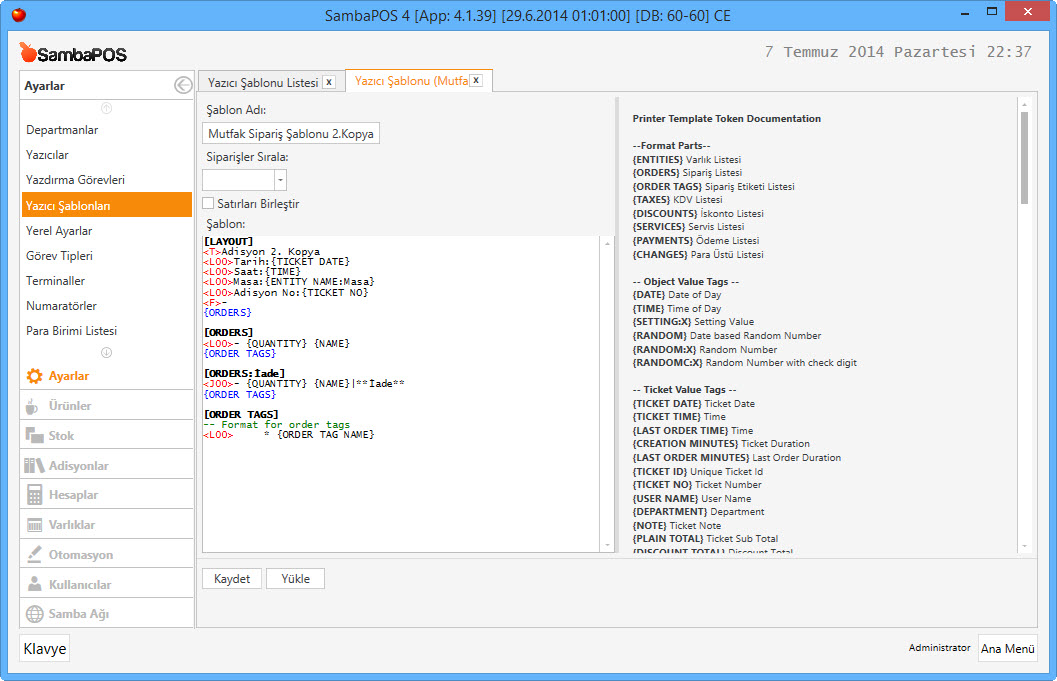
Task: Click the Şablon Adı text field
Action: [291, 134]
